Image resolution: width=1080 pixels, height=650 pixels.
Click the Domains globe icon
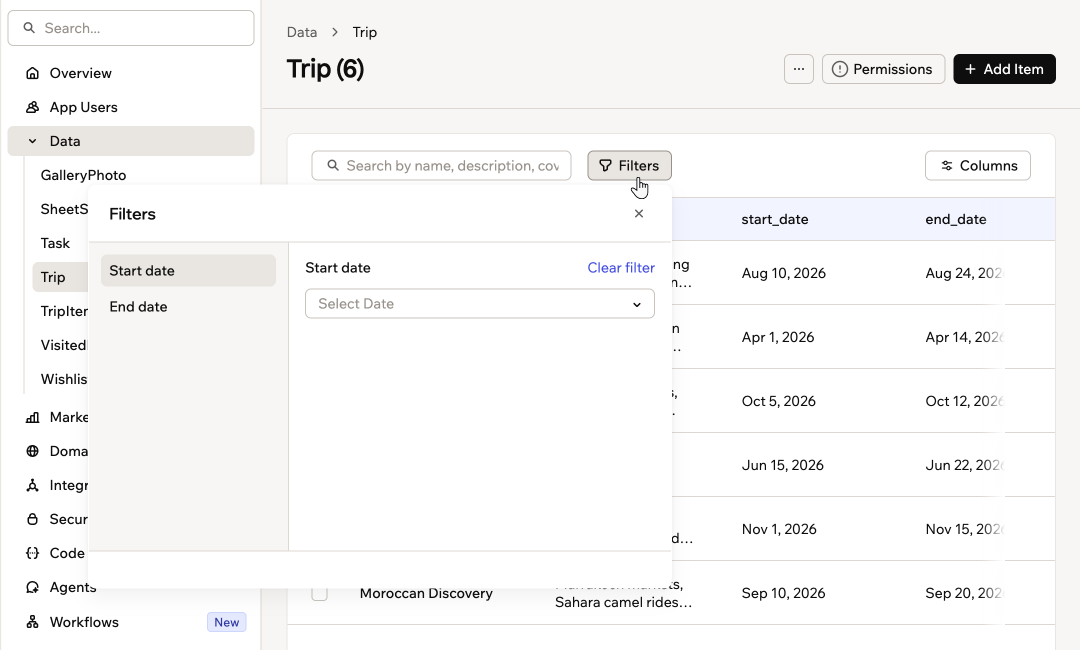pyautogui.click(x=32, y=451)
